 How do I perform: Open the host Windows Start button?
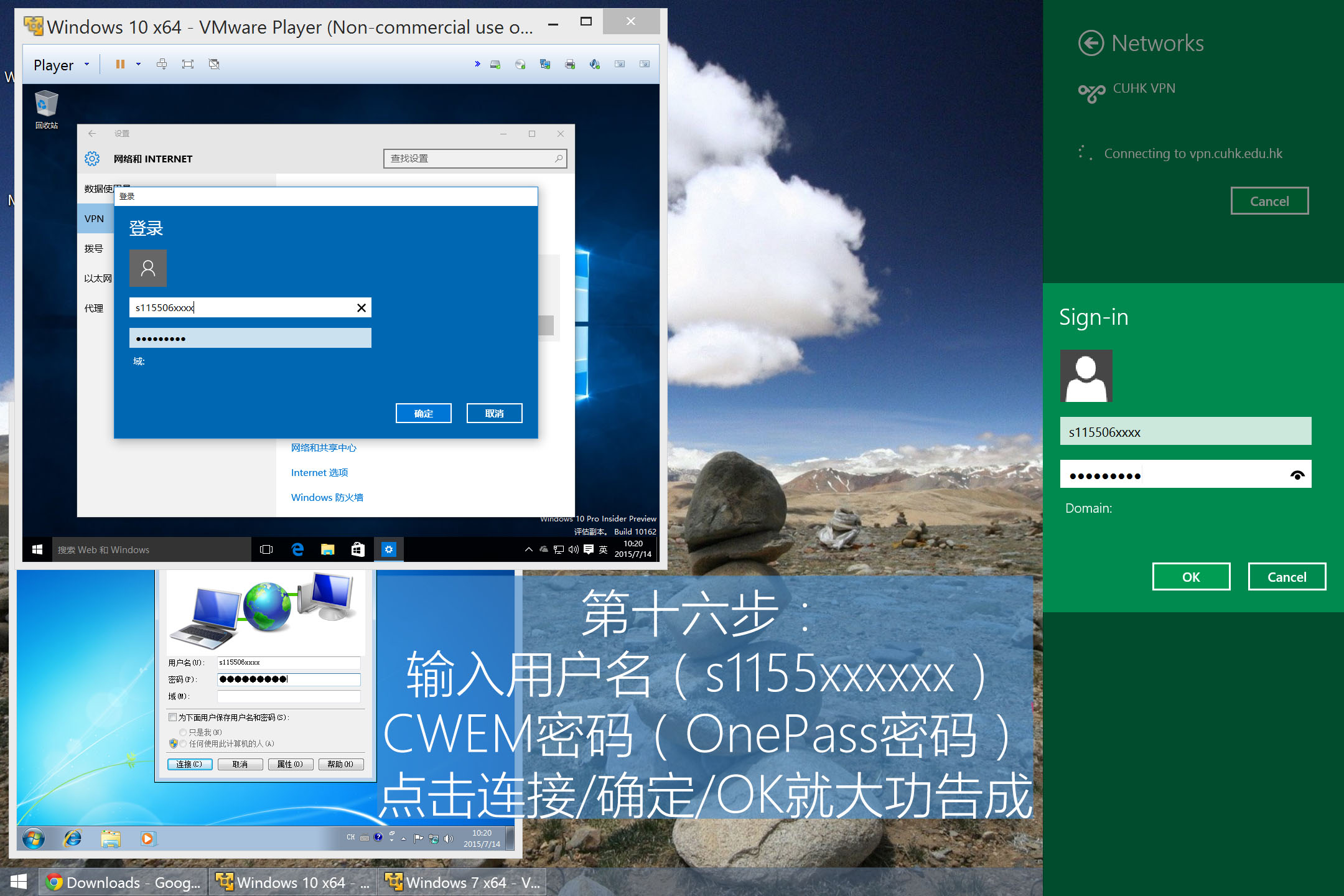19,882
